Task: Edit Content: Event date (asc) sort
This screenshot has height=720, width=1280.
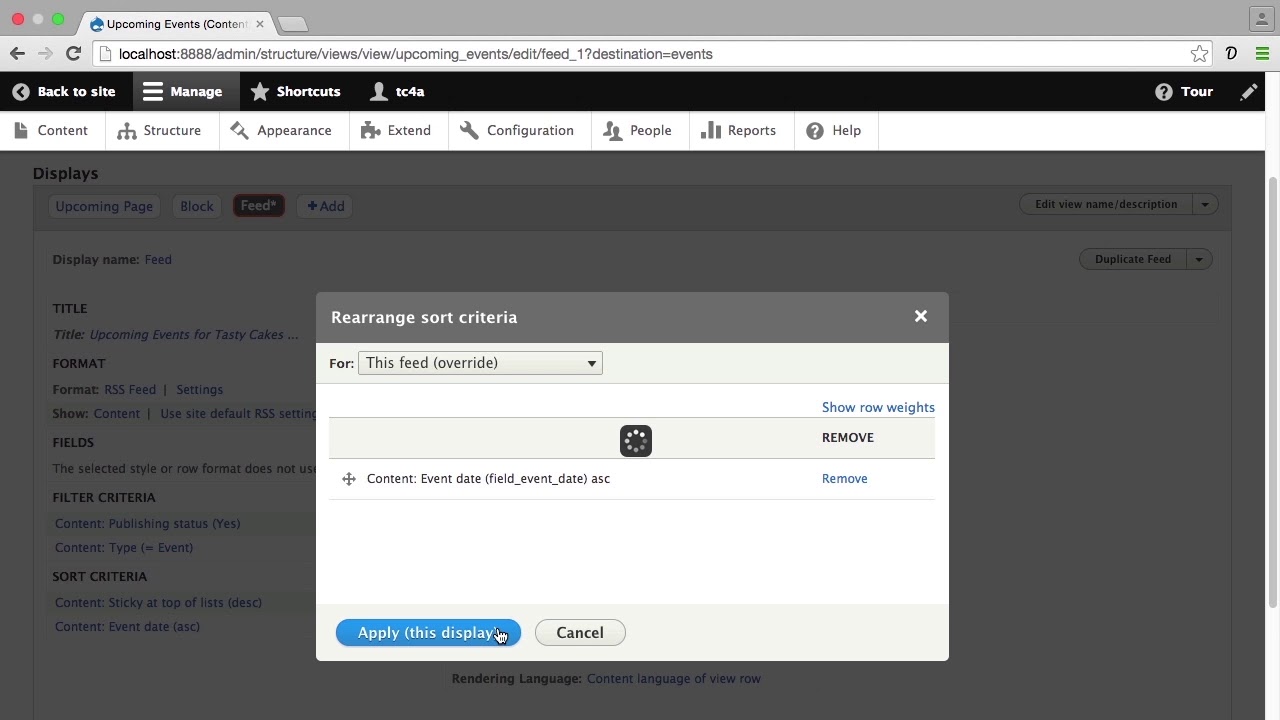Action: click(x=127, y=626)
